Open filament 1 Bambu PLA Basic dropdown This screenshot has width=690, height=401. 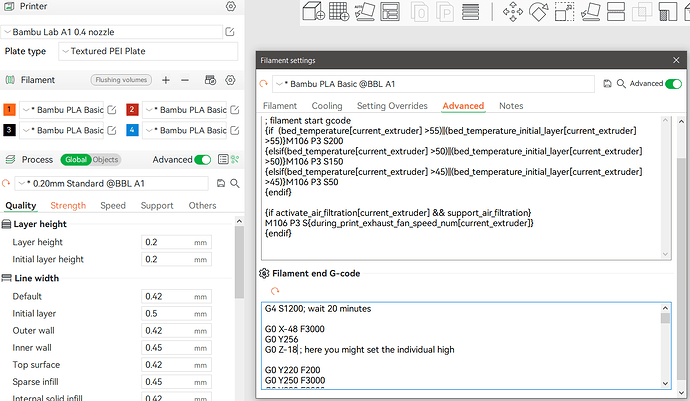62,110
